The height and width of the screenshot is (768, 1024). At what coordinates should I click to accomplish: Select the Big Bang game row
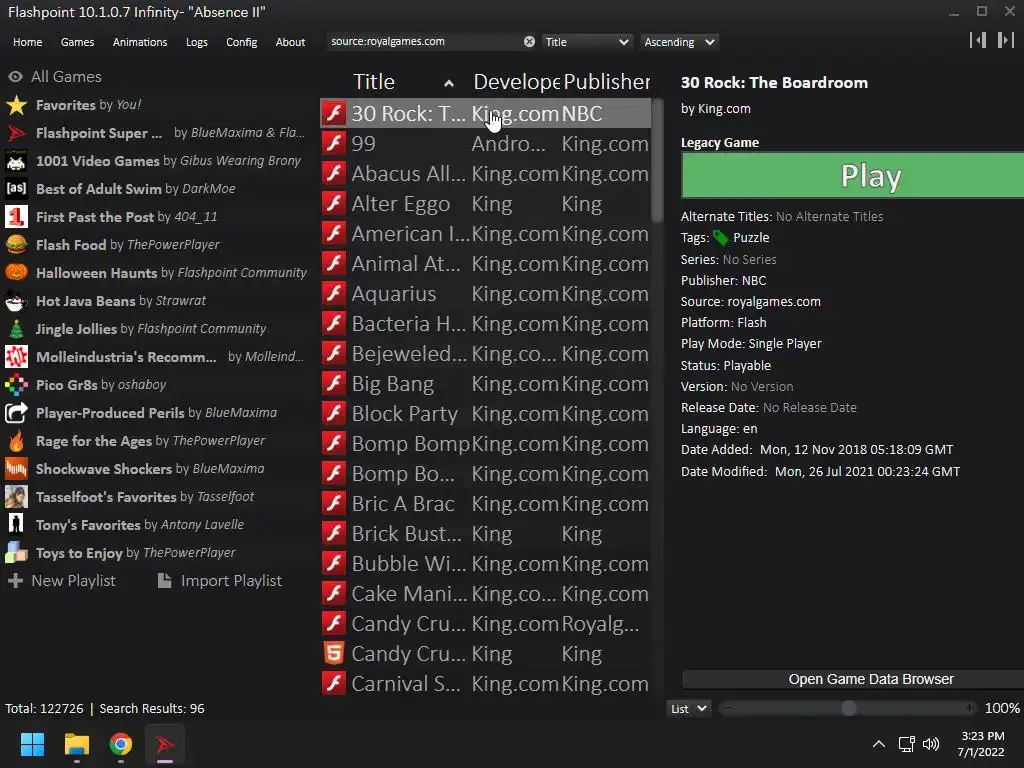[485, 384]
